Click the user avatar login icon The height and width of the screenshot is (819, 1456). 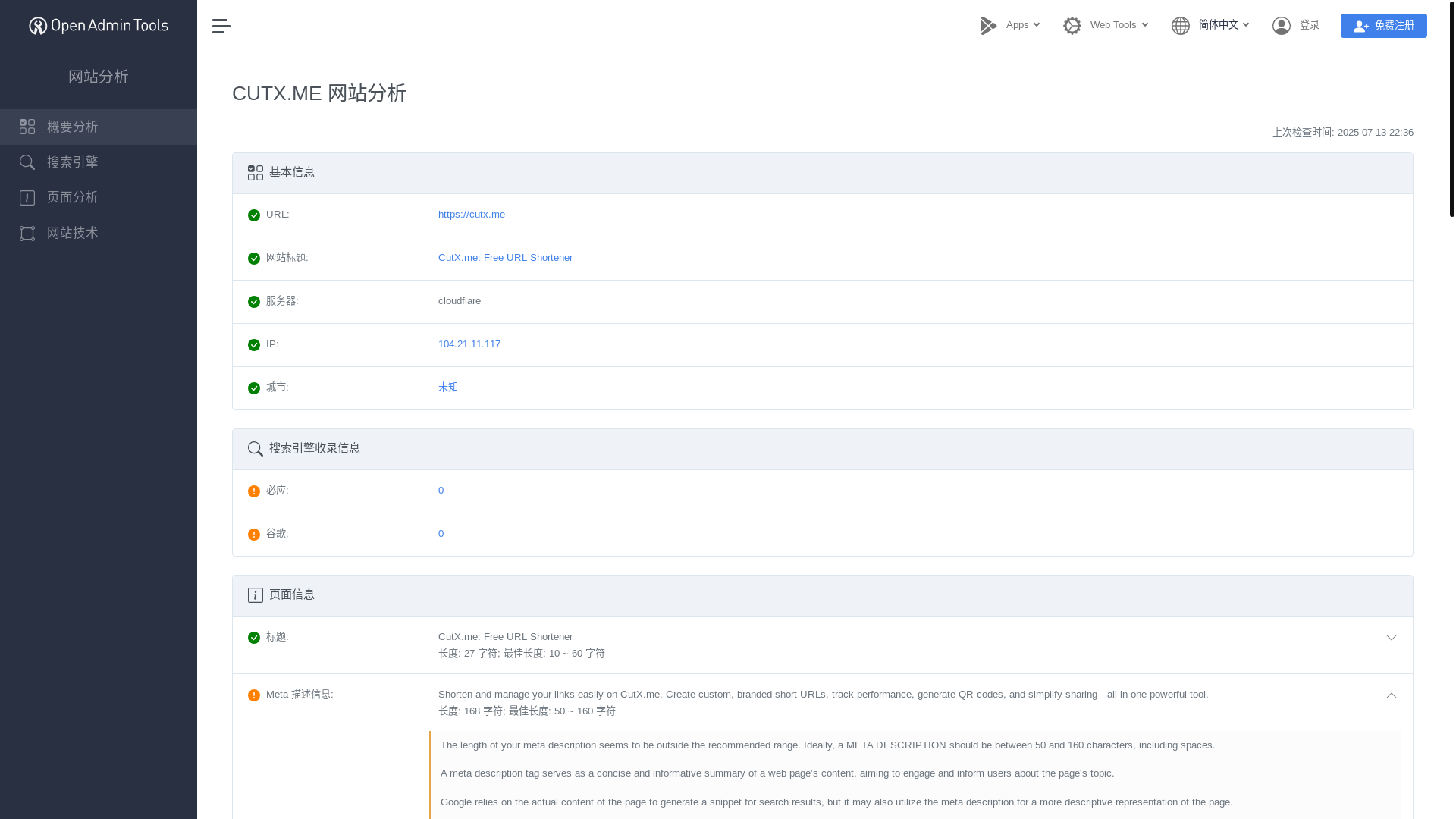[x=1282, y=26]
